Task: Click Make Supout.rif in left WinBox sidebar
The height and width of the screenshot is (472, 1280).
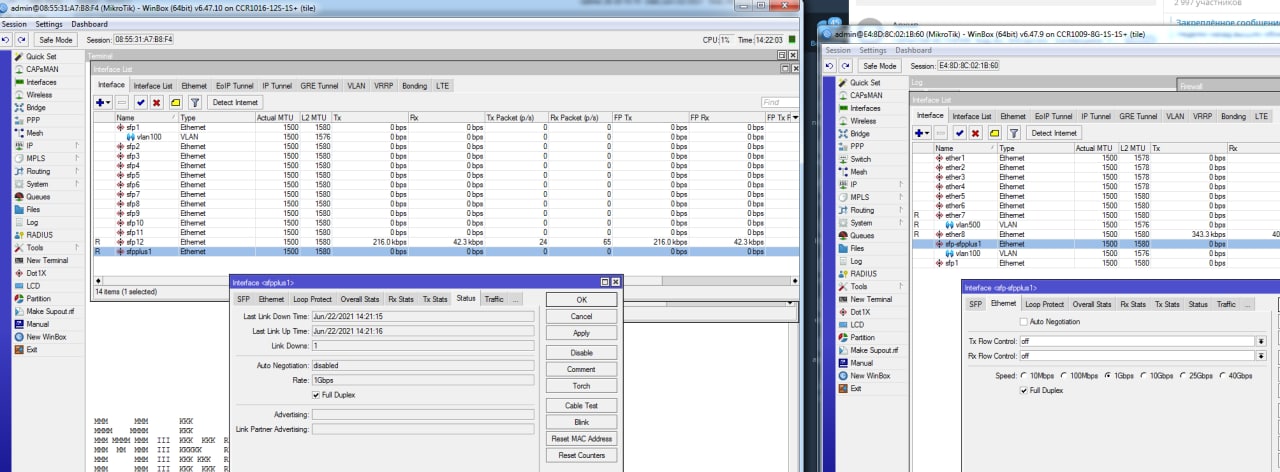Action: tap(49, 311)
